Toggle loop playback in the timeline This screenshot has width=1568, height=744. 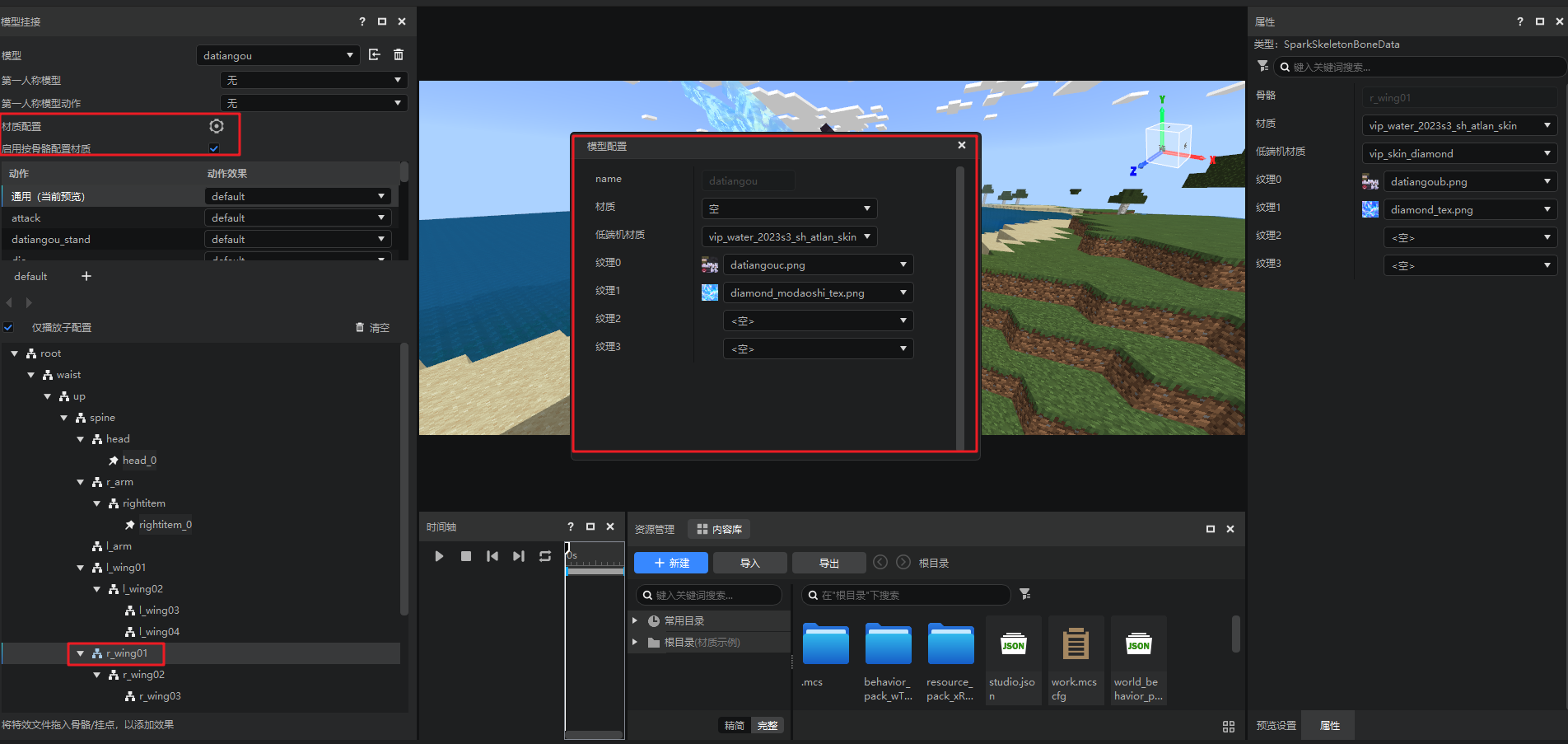(545, 556)
